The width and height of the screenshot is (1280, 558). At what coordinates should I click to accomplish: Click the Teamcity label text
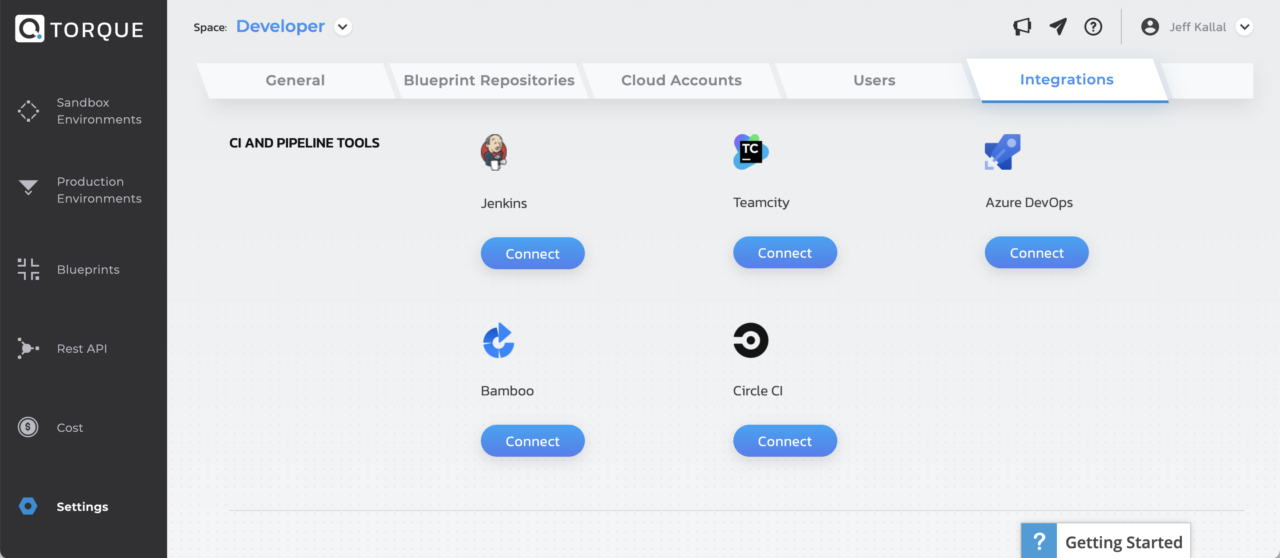point(761,203)
